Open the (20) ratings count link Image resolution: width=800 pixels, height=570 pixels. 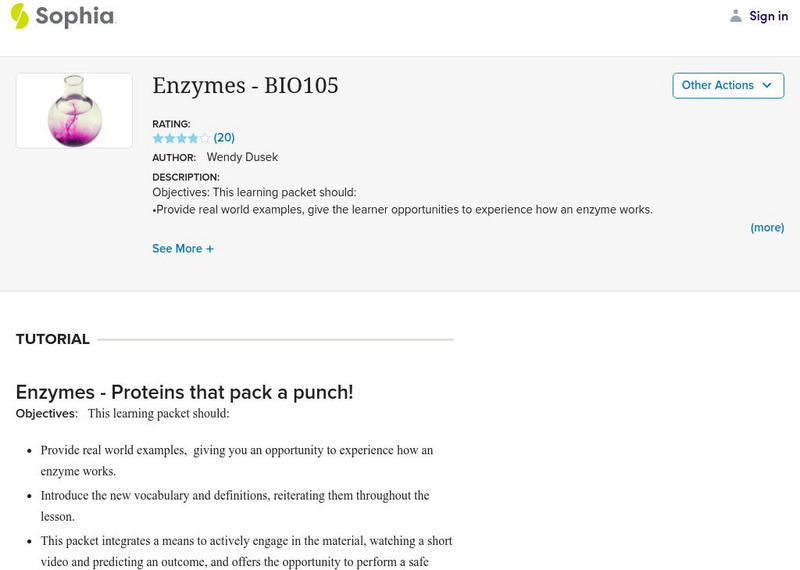[x=224, y=138]
